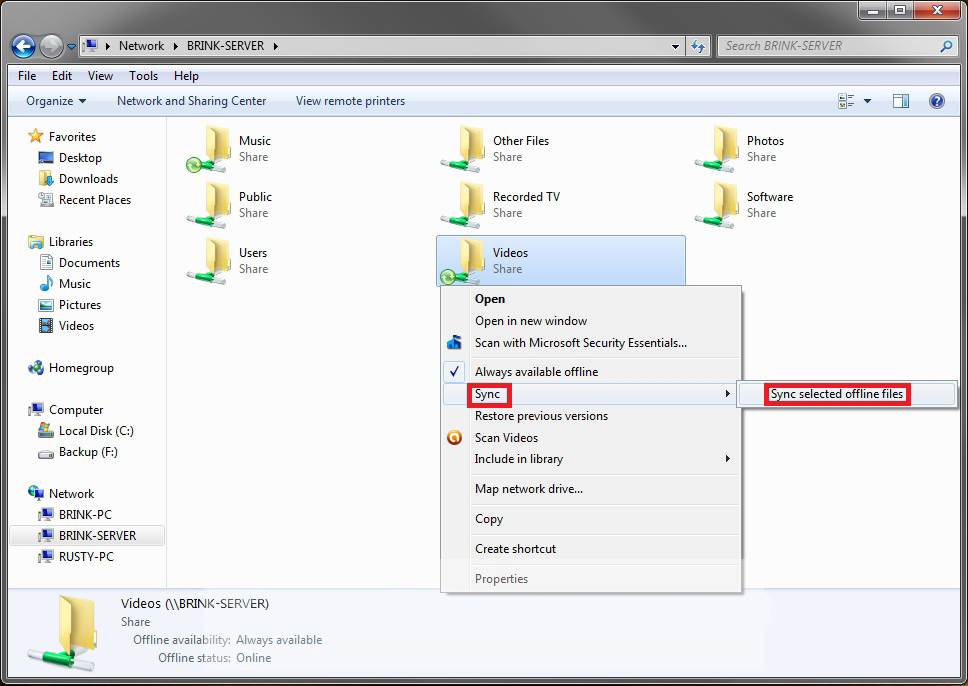This screenshot has width=968, height=686.
Task: Select the Users shared folder icon
Action: click(210, 261)
